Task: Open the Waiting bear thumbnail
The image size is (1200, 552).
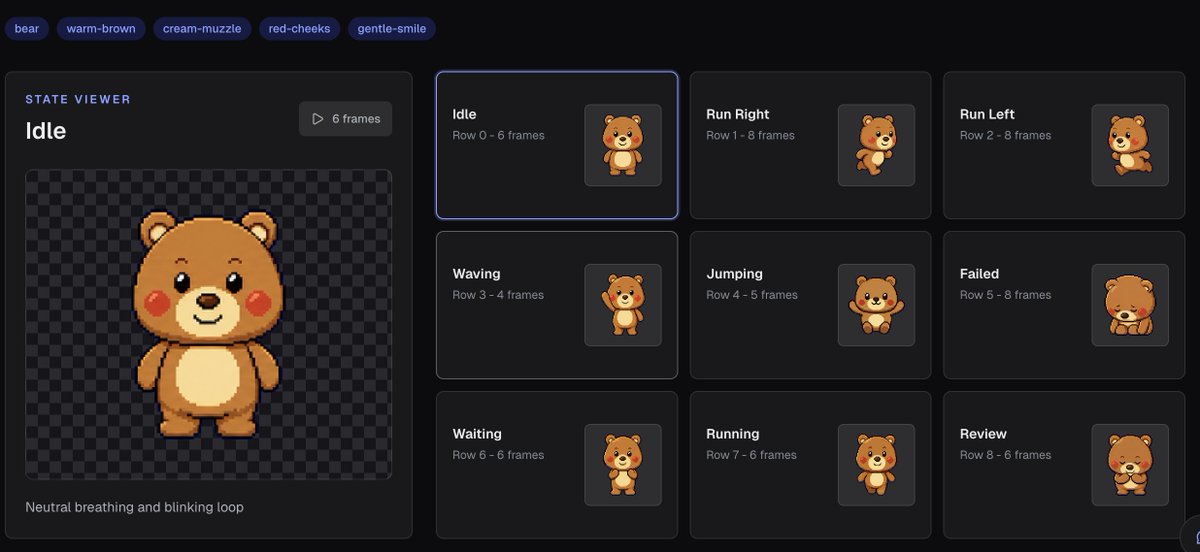Action: [x=623, y=465]
